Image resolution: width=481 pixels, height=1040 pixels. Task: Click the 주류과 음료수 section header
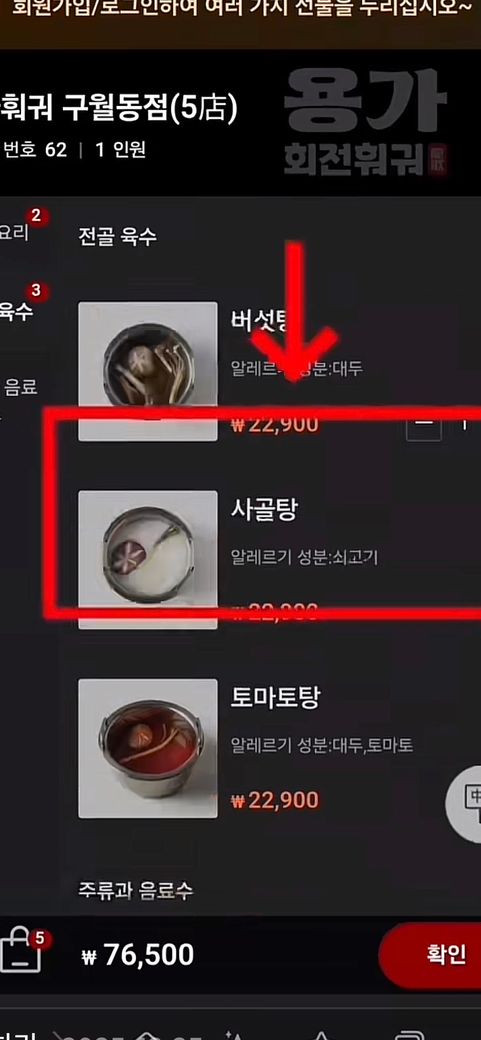pos(136,890)
